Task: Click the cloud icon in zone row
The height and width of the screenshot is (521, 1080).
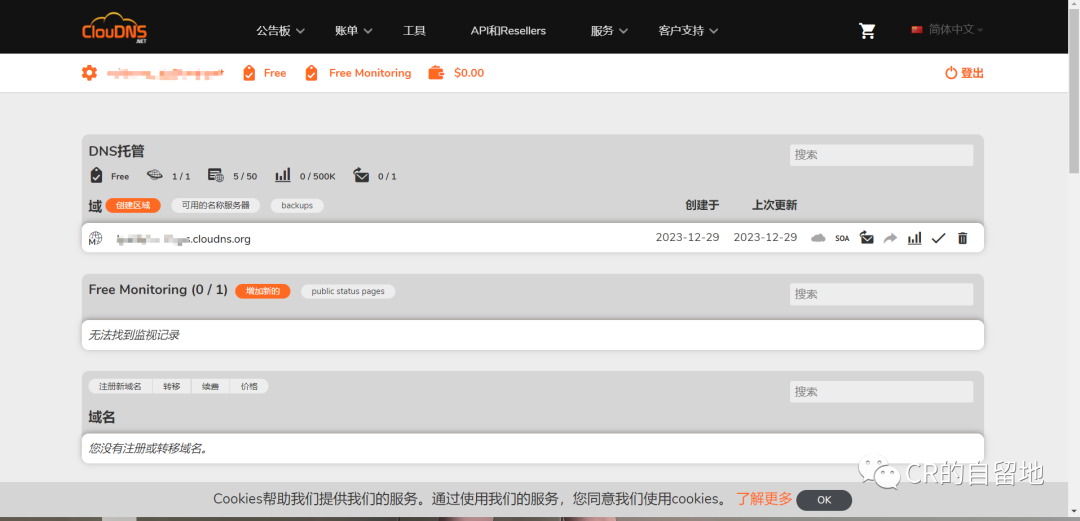Action: pos(818,238)
